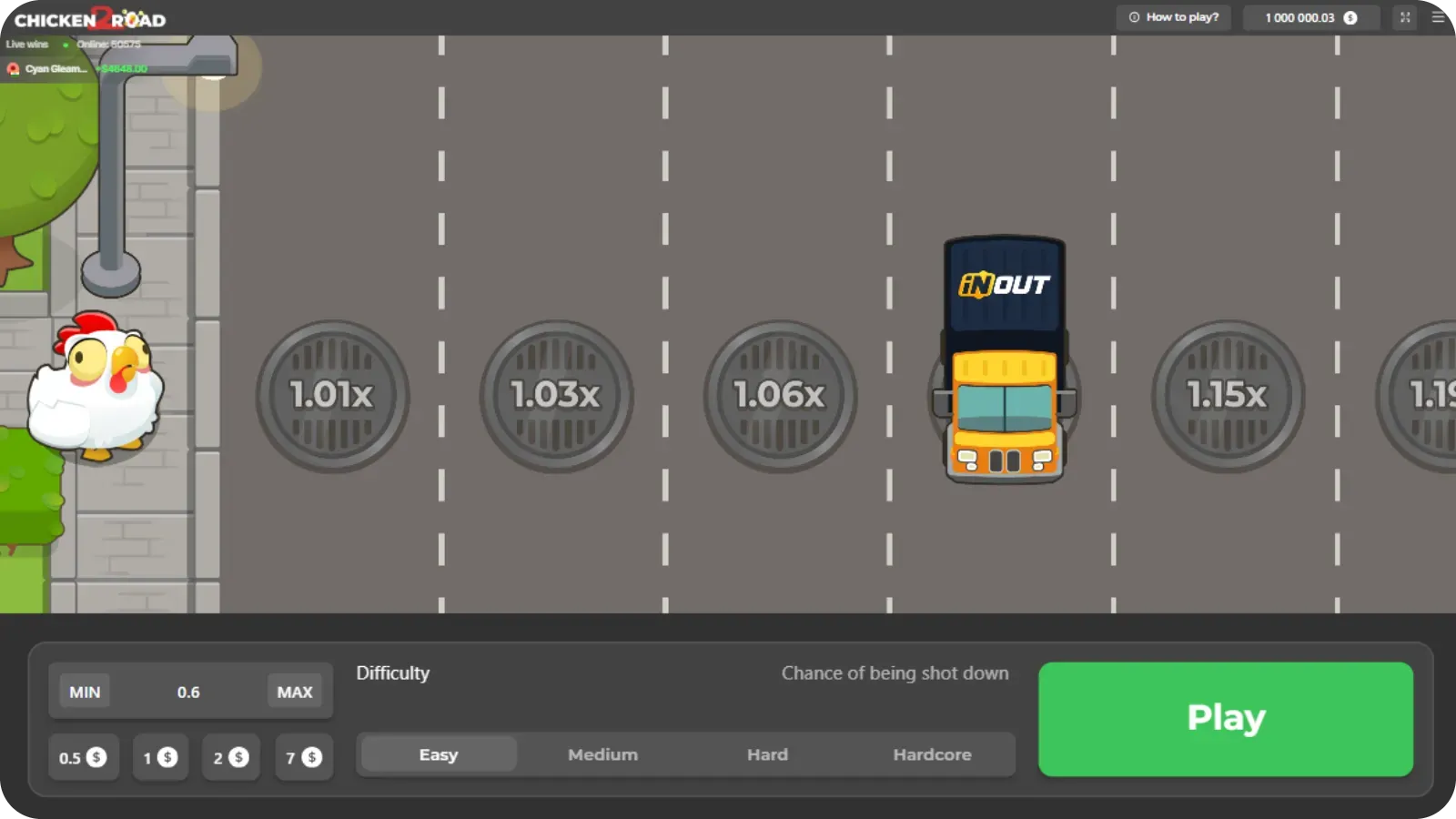Click the Live wins label
The width and height of the screenshot is (1456, 819).
(x=27, y=45)
